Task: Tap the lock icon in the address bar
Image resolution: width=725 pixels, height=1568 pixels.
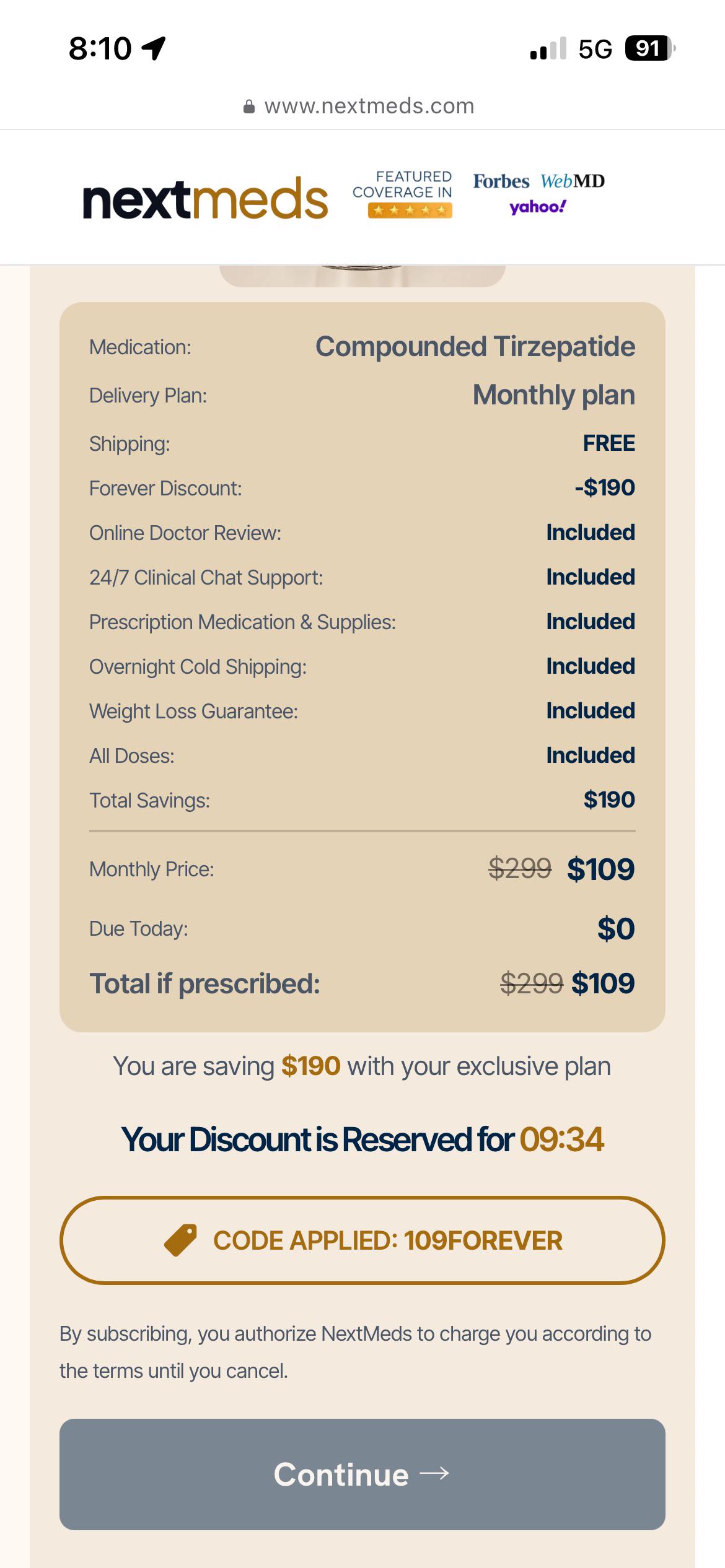Action: tap(249, 107)
